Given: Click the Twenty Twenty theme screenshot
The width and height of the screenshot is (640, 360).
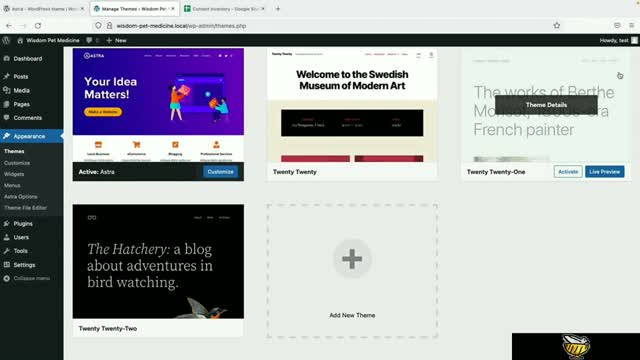Looking at the screenshot, I should (x=352, y=105).
